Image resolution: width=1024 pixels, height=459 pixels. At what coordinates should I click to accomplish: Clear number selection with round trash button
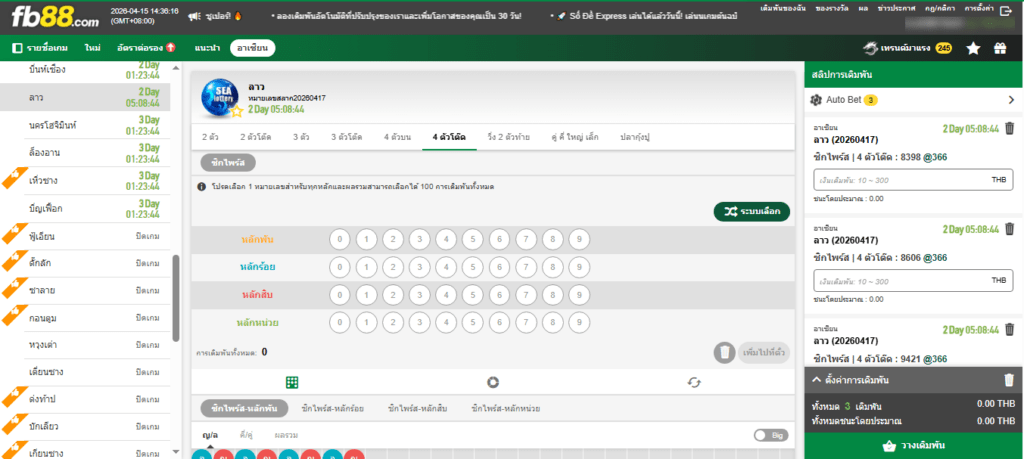724,353
